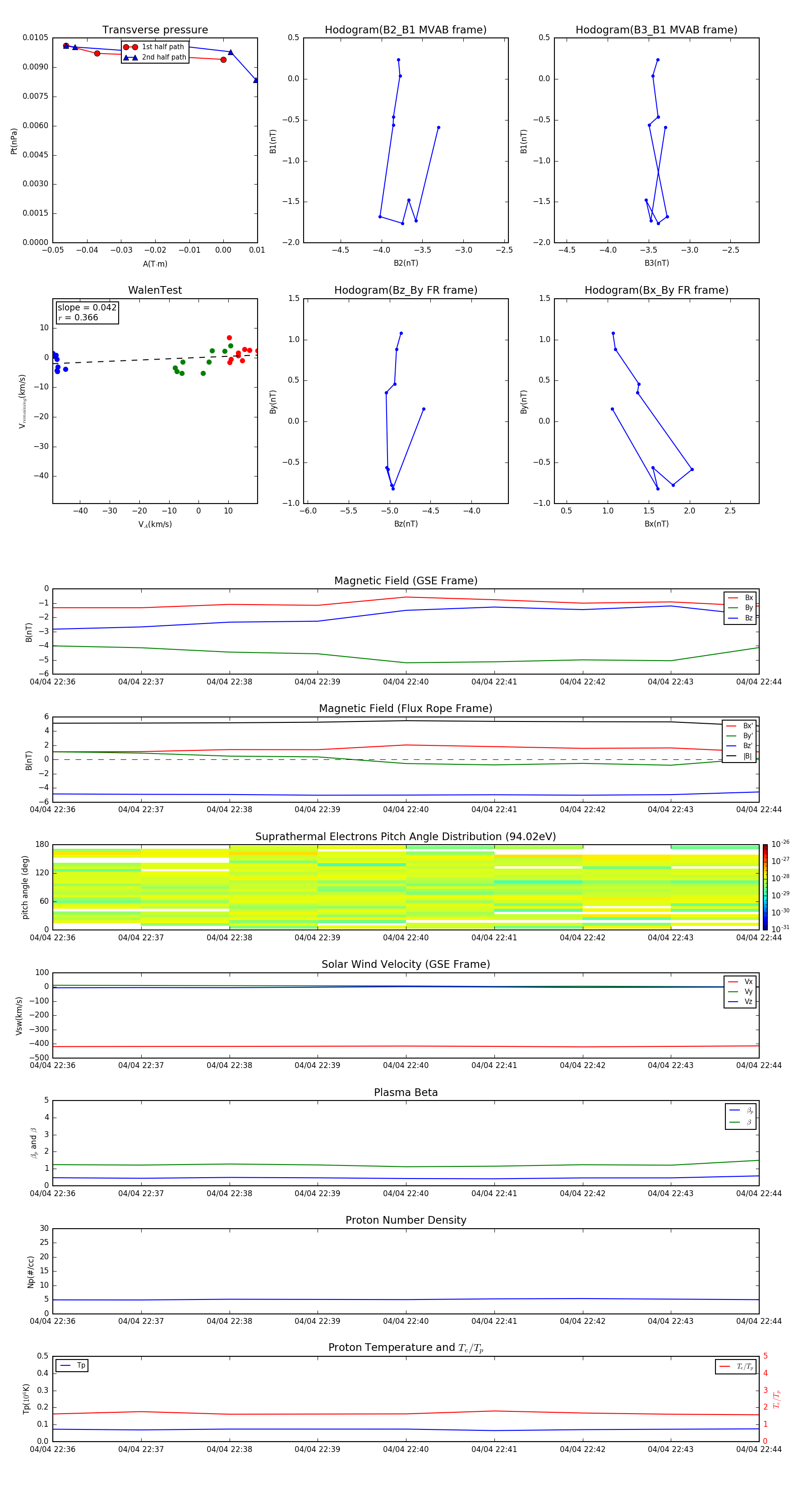
Task: Click '1st half path' legend entry
Action: coord(154,47)
